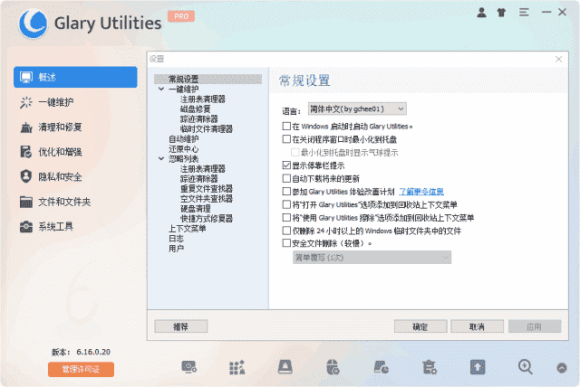Click the registry cleaner grid icon in bottom toolbar
This screenshot has height=387, width=580.
point(237,367)
